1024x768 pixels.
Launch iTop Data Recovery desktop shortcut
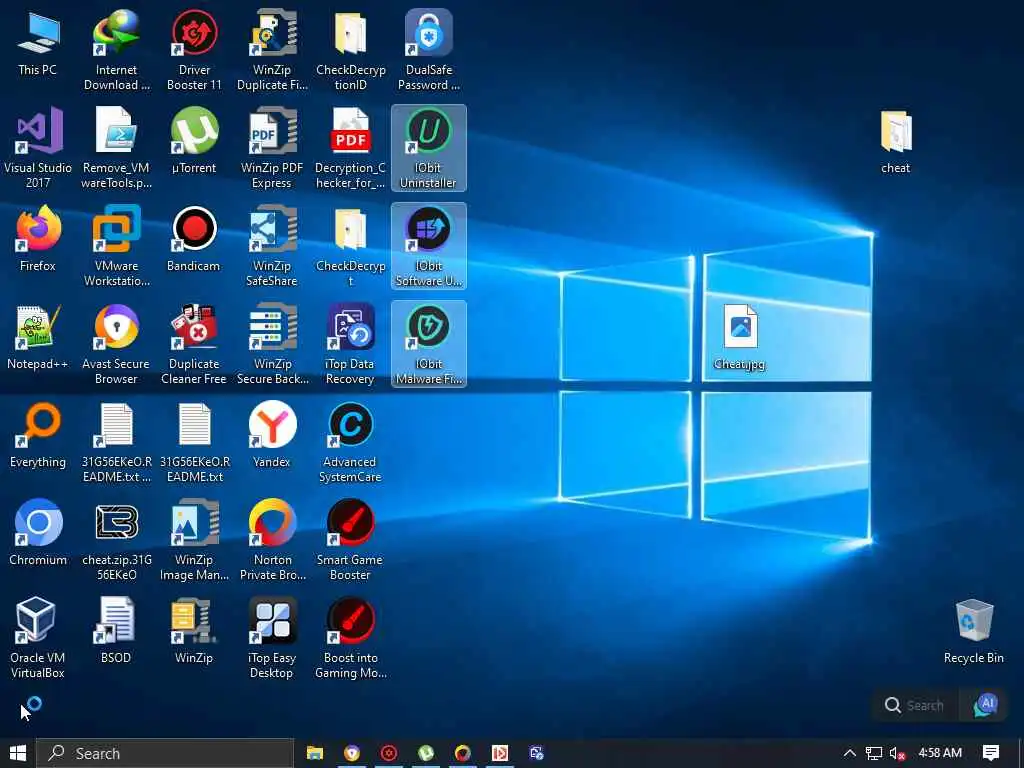(350, 344)
